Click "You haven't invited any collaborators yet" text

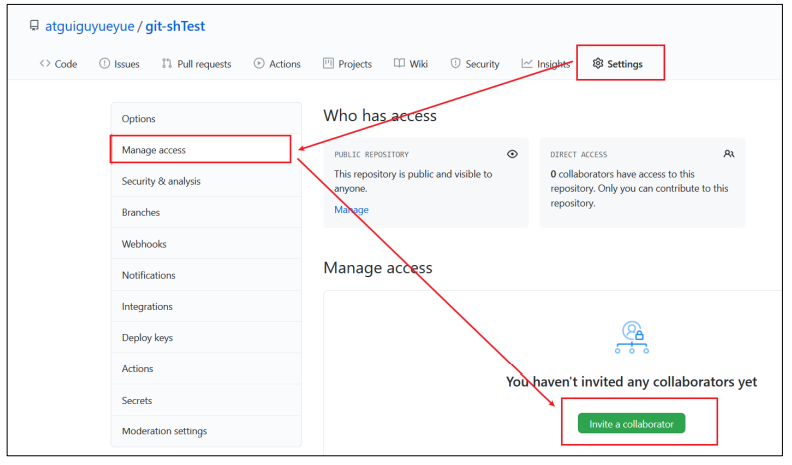coord(631,382)
